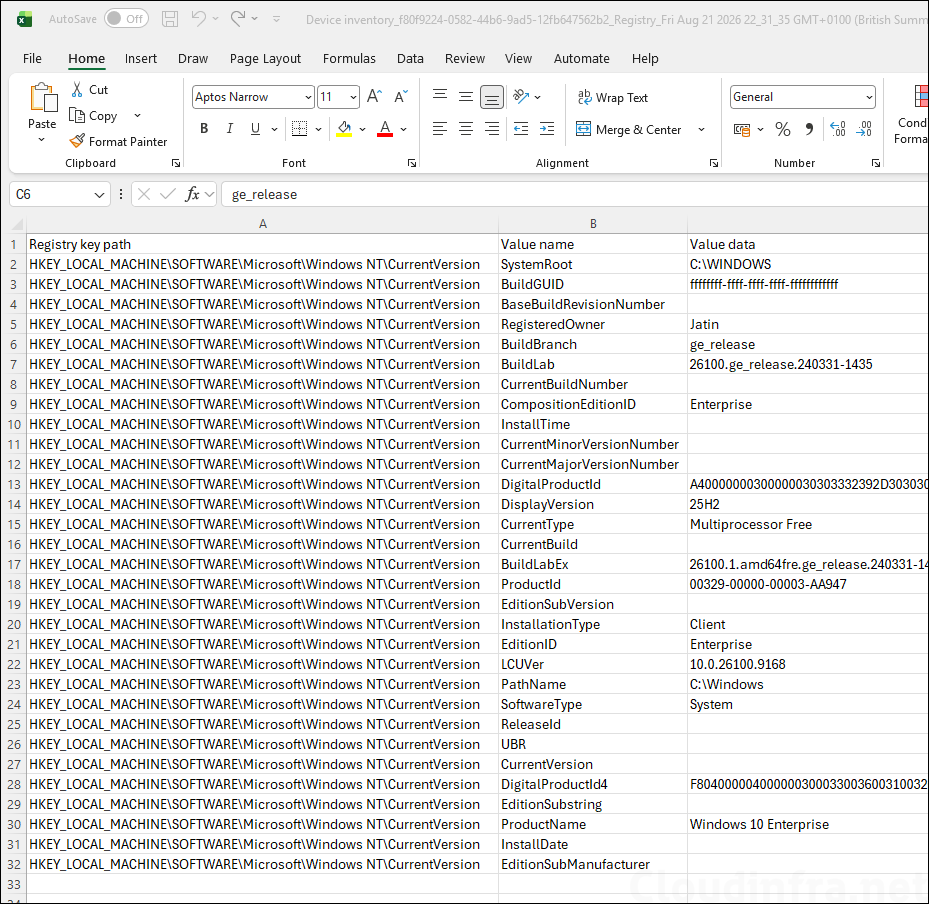Open the Copy options dropdown arrow

tap(137, 116)
